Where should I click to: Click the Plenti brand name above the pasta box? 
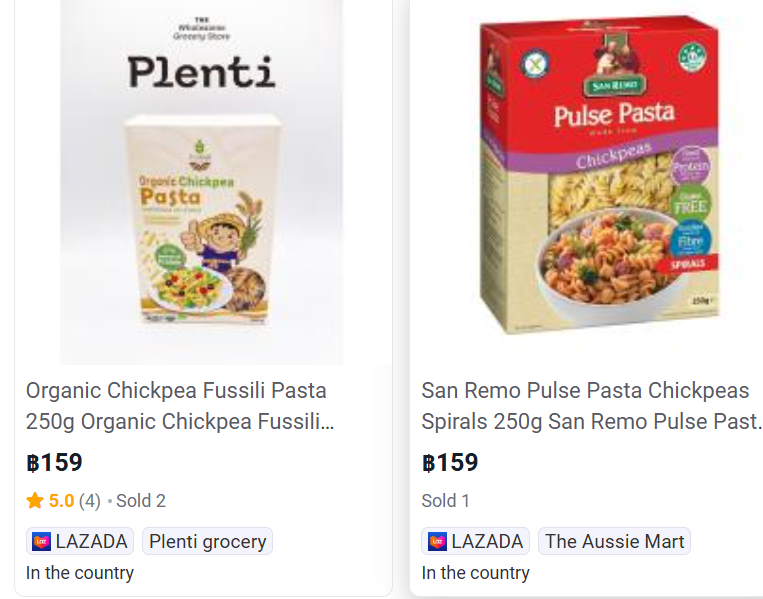coord(201,72)
